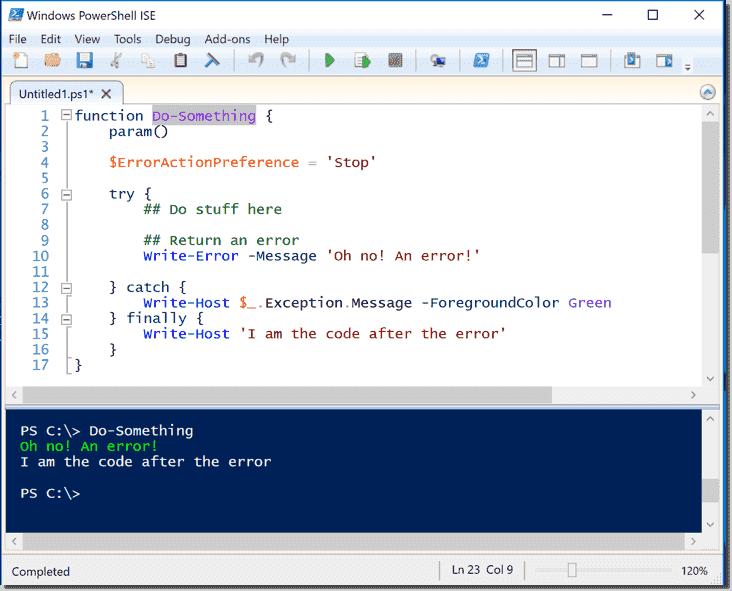The width and height of the screenshot is (732, 591).
Task: Click 'Oh no! An error!' string in the code
Action: (403, 256)
